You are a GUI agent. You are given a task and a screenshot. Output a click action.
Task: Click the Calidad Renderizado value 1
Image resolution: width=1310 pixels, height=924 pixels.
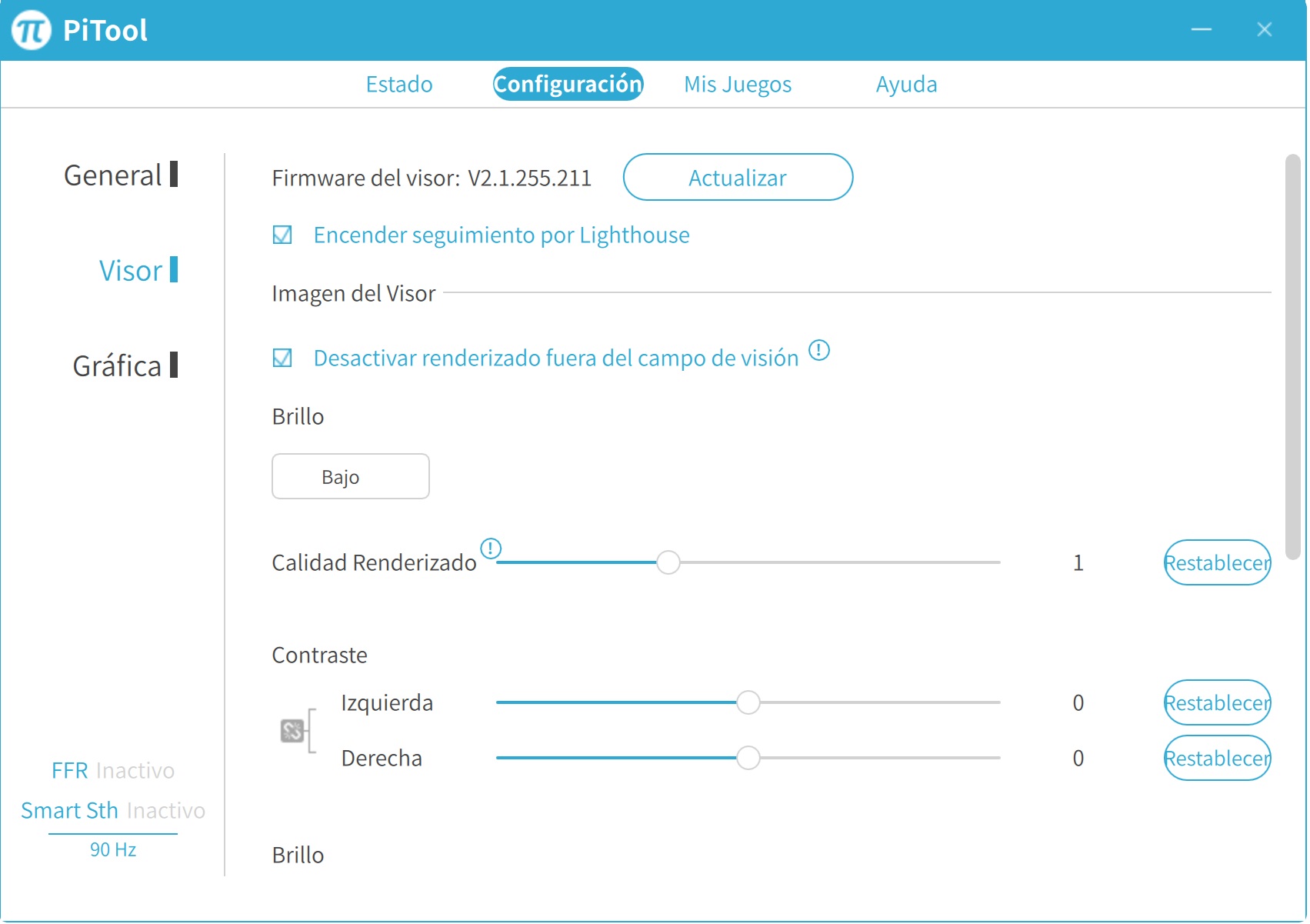(x=1078, y=562)
